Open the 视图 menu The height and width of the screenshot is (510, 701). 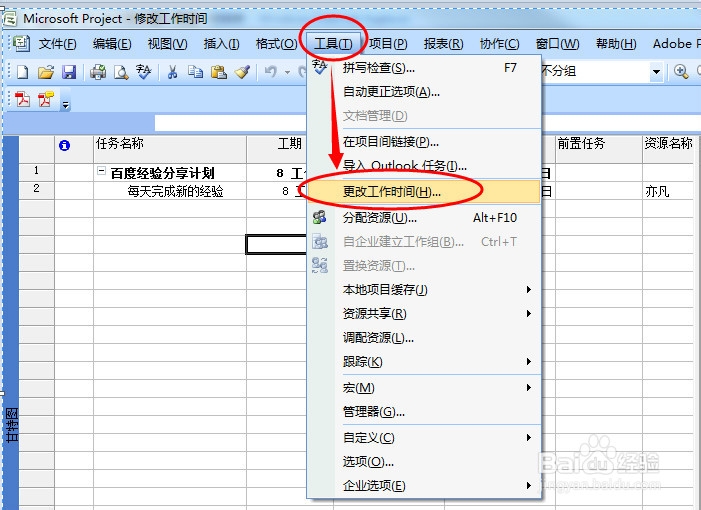pyautogui.click(x=167, y=44)
